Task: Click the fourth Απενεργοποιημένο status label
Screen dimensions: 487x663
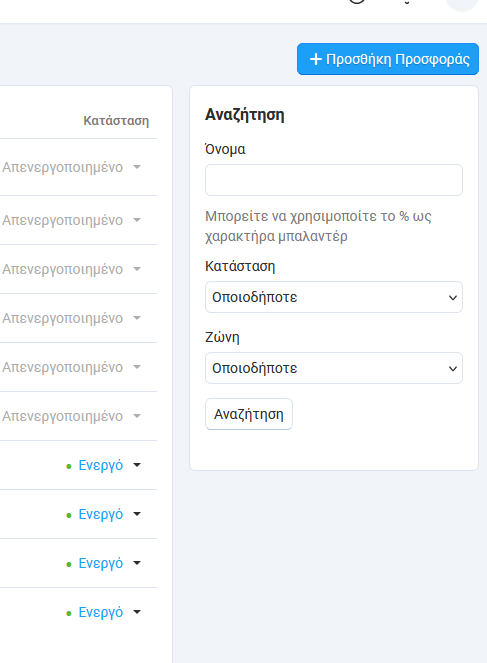Action: click(x=63, y=318)
